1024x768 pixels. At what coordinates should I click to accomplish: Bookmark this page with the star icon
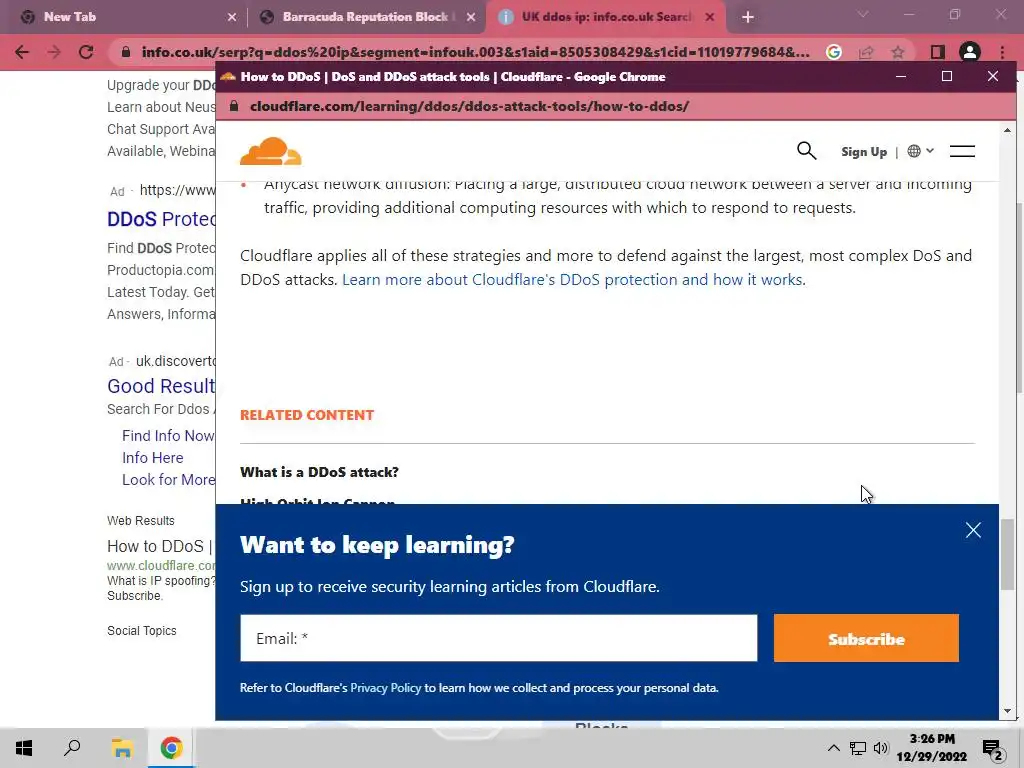pos(898,52)
